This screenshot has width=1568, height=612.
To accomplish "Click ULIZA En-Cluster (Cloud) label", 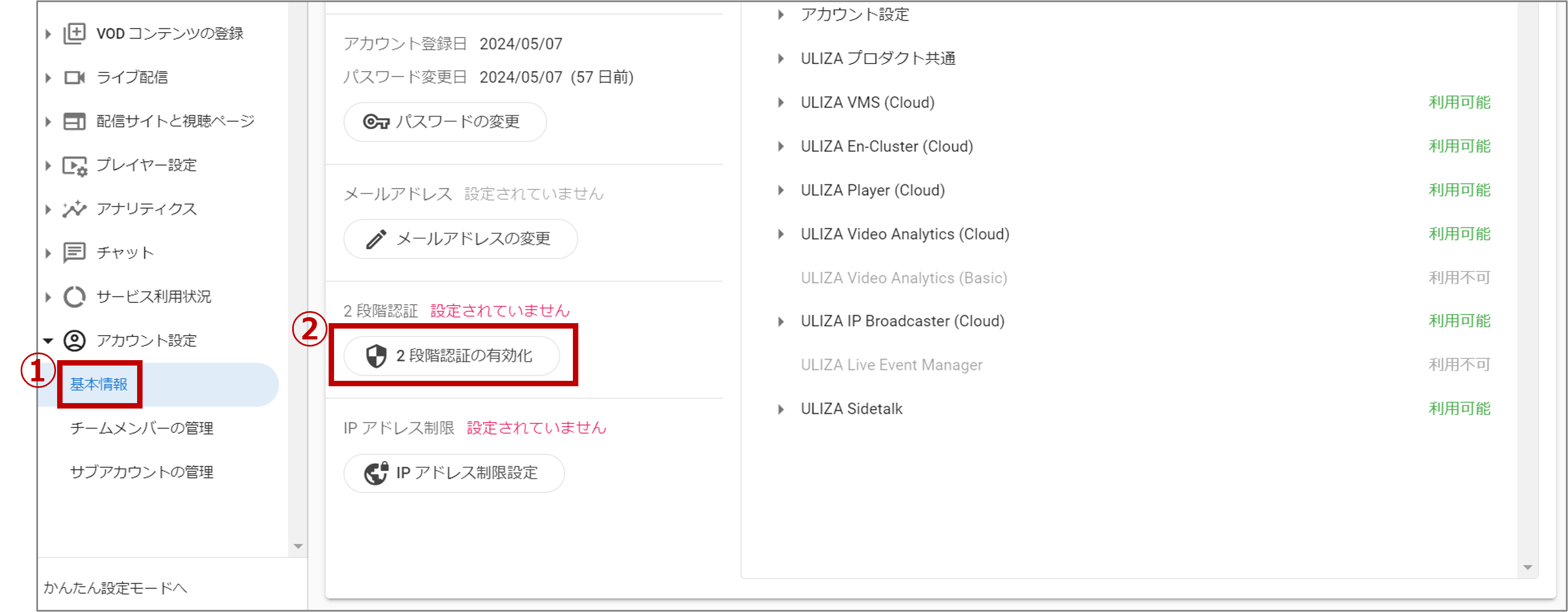I will pyautogui.click(x=887, y=147).
